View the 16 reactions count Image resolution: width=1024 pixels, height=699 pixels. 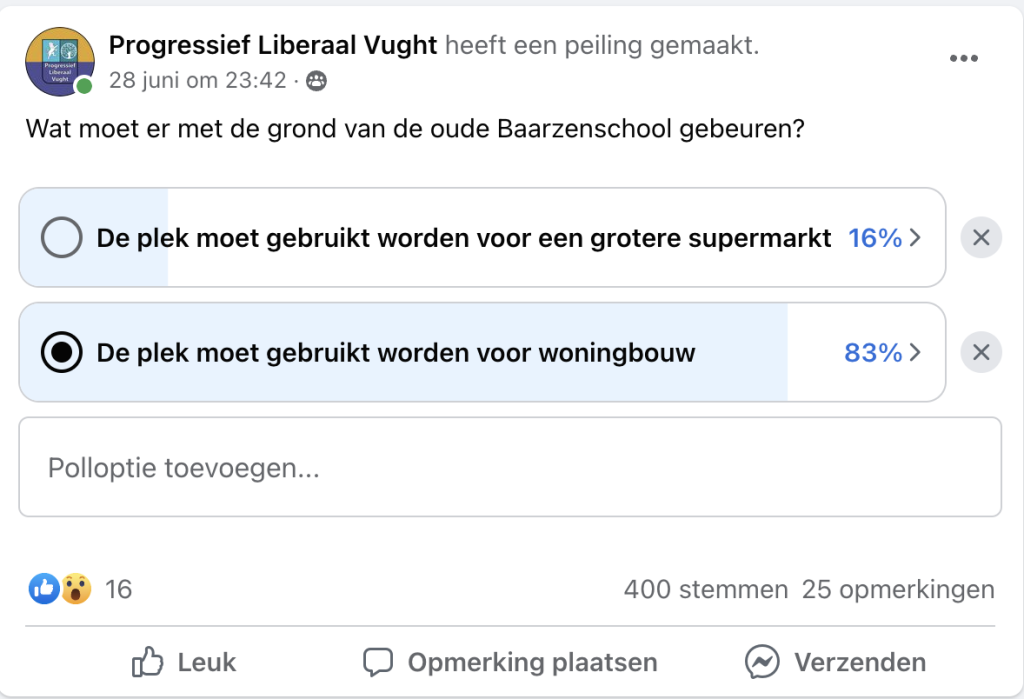pyautogui.click(x=119, y=589)
